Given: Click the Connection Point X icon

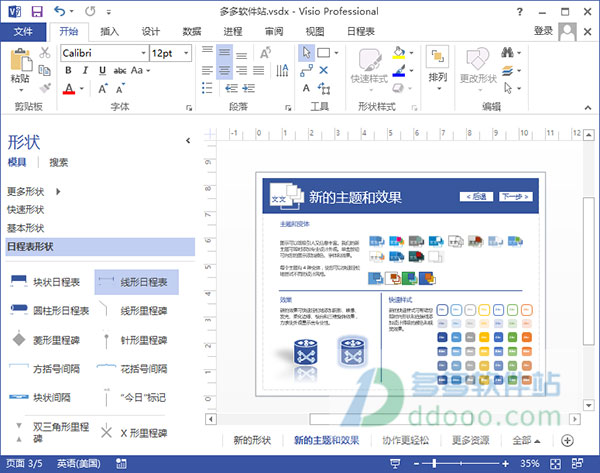Looking at the screenshot, I should coord(324,70).
